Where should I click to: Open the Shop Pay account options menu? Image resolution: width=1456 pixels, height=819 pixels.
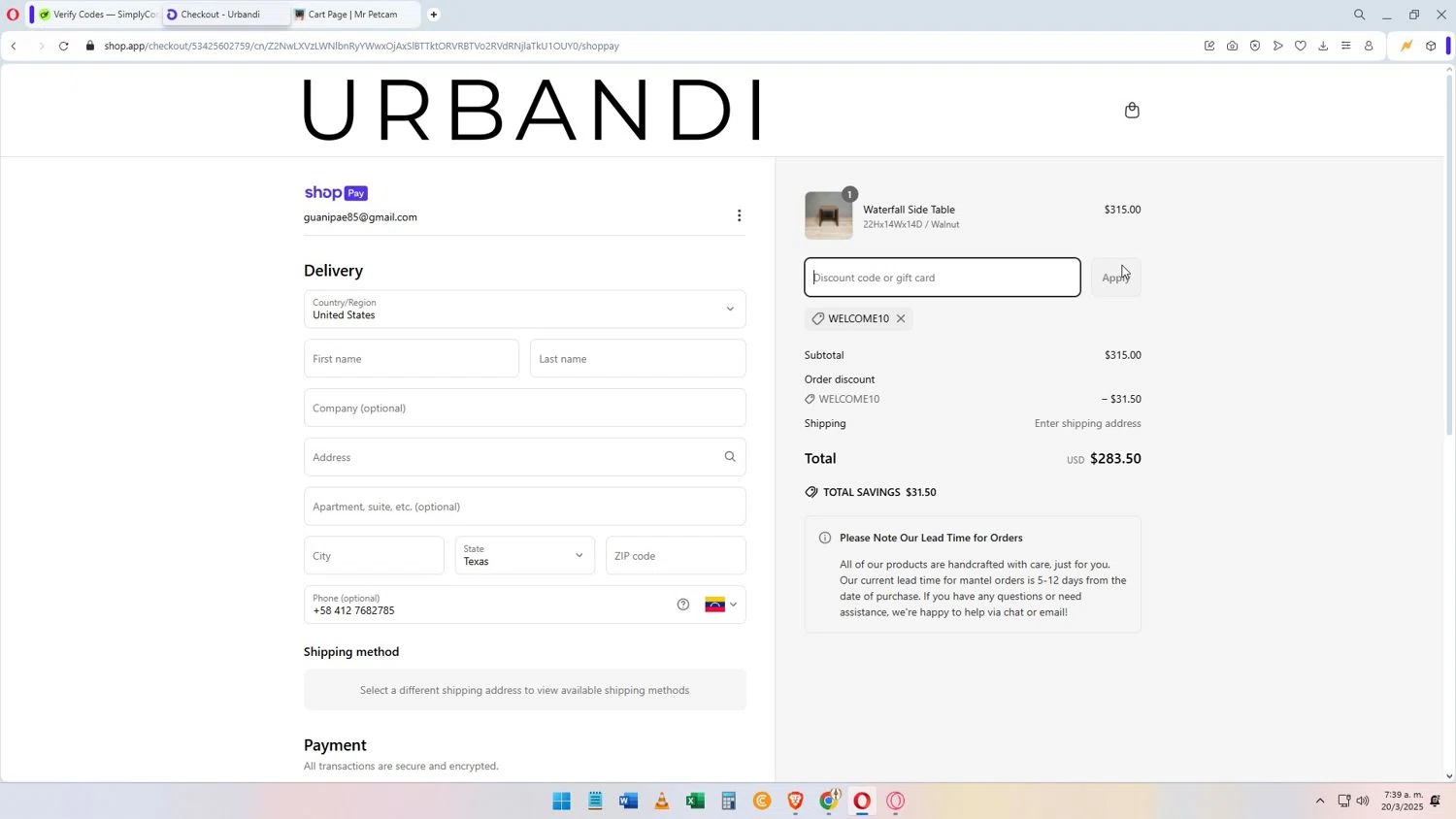coord(739,215)
